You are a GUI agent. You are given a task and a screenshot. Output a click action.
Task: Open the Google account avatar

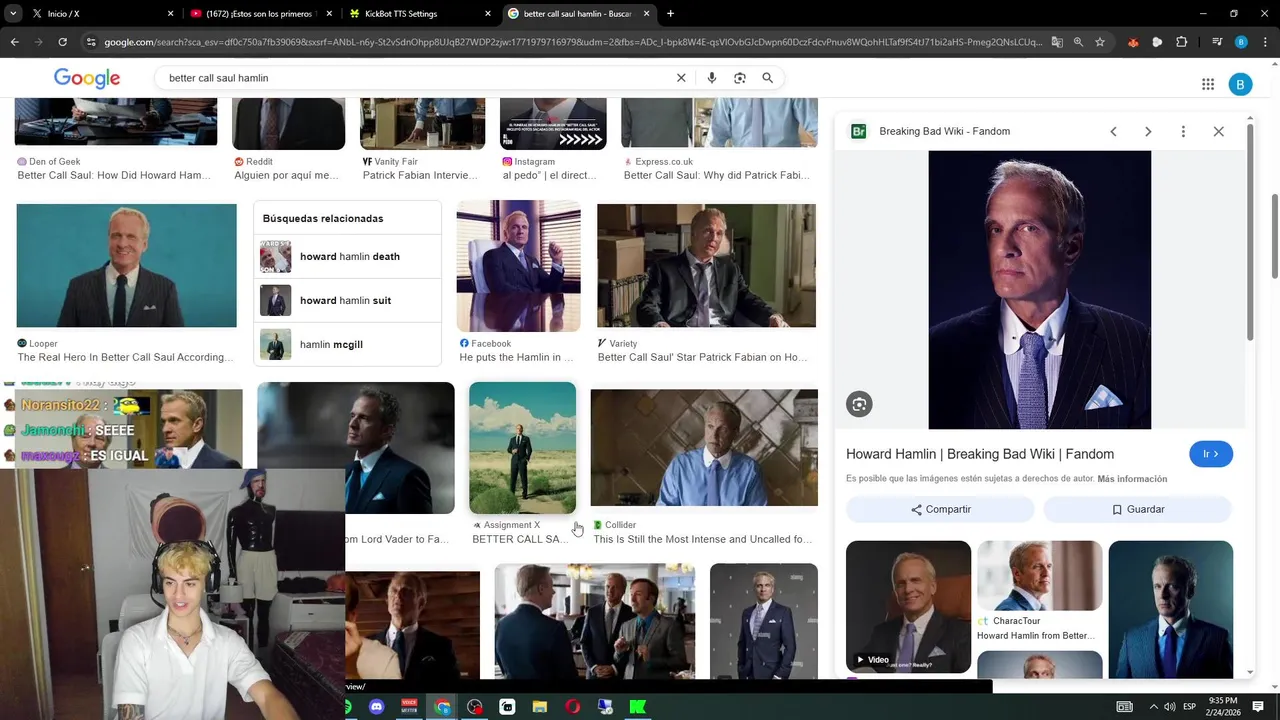(1240, 85)
